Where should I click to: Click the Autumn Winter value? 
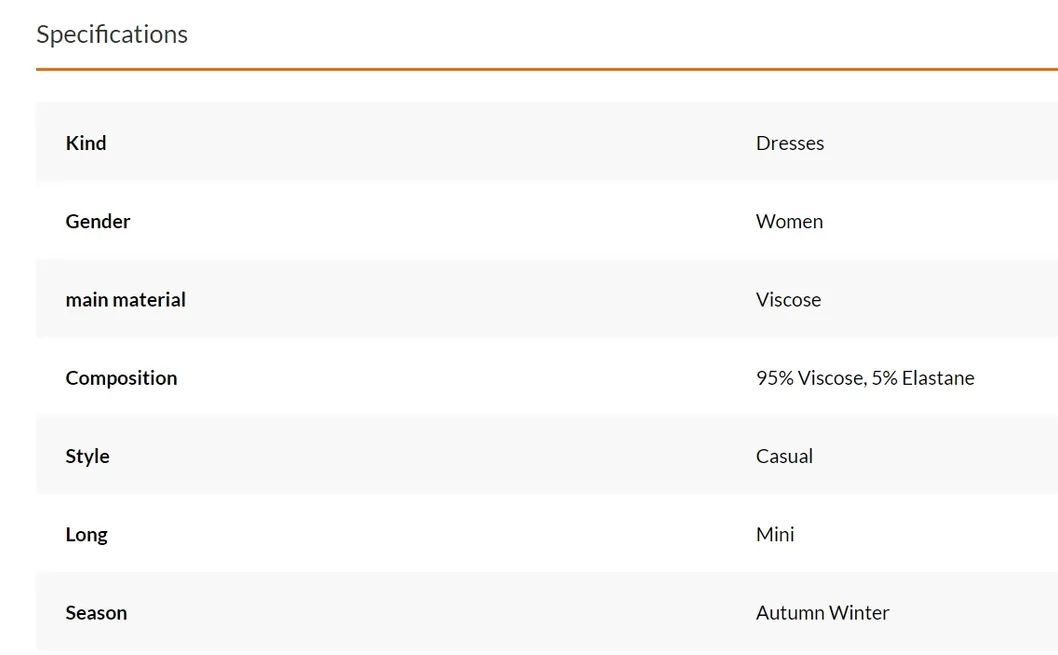(823, 613)
